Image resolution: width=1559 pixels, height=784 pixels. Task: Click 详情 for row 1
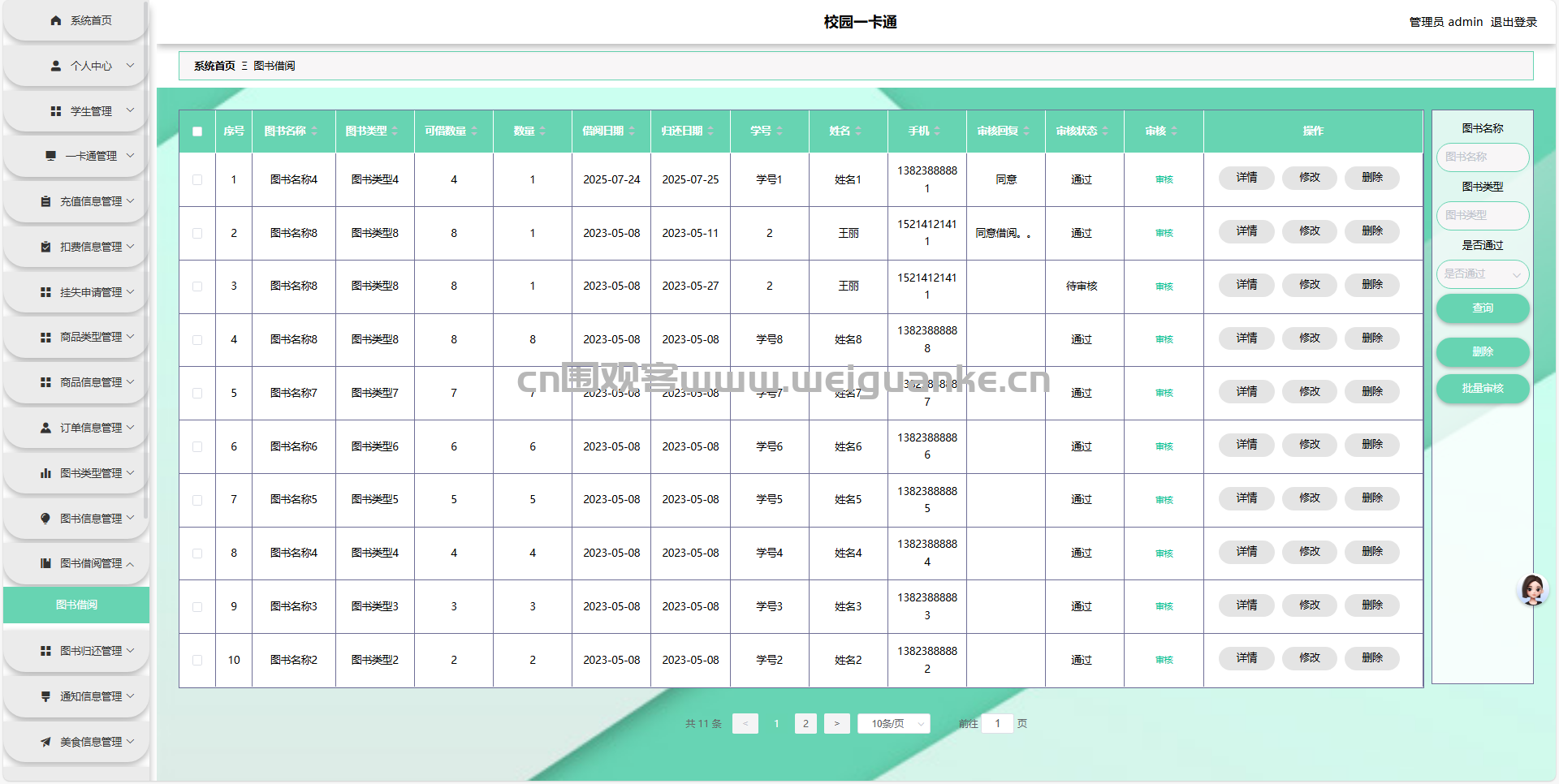[x=1246, y=178]
